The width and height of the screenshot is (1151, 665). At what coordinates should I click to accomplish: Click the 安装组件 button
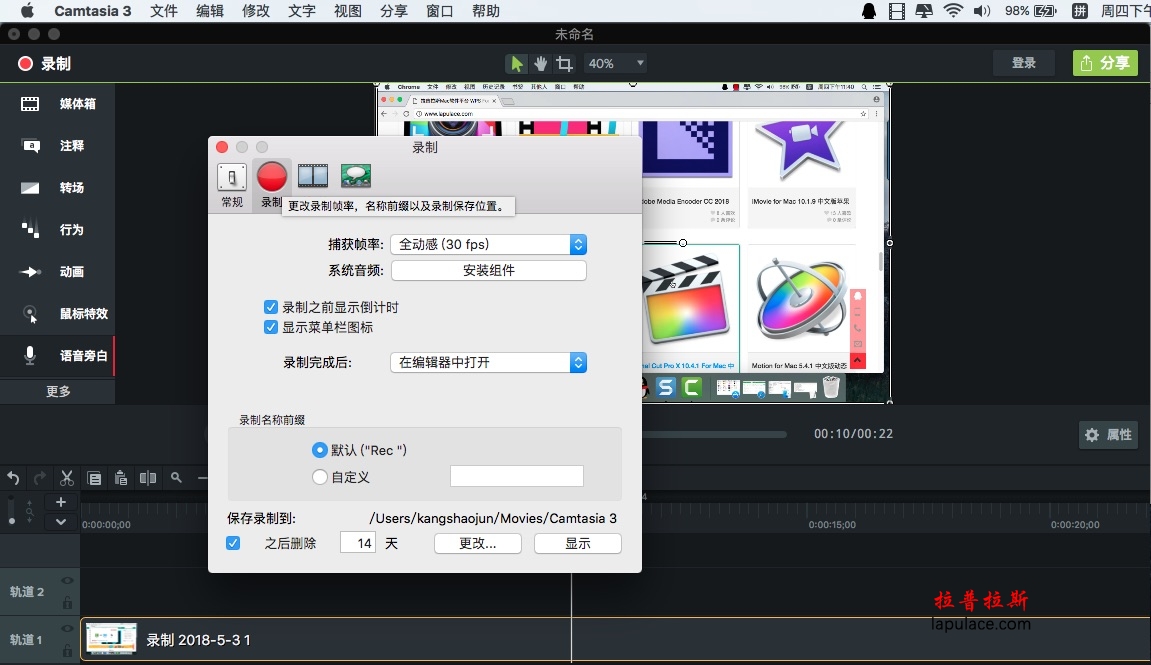[x=488, y=271]
